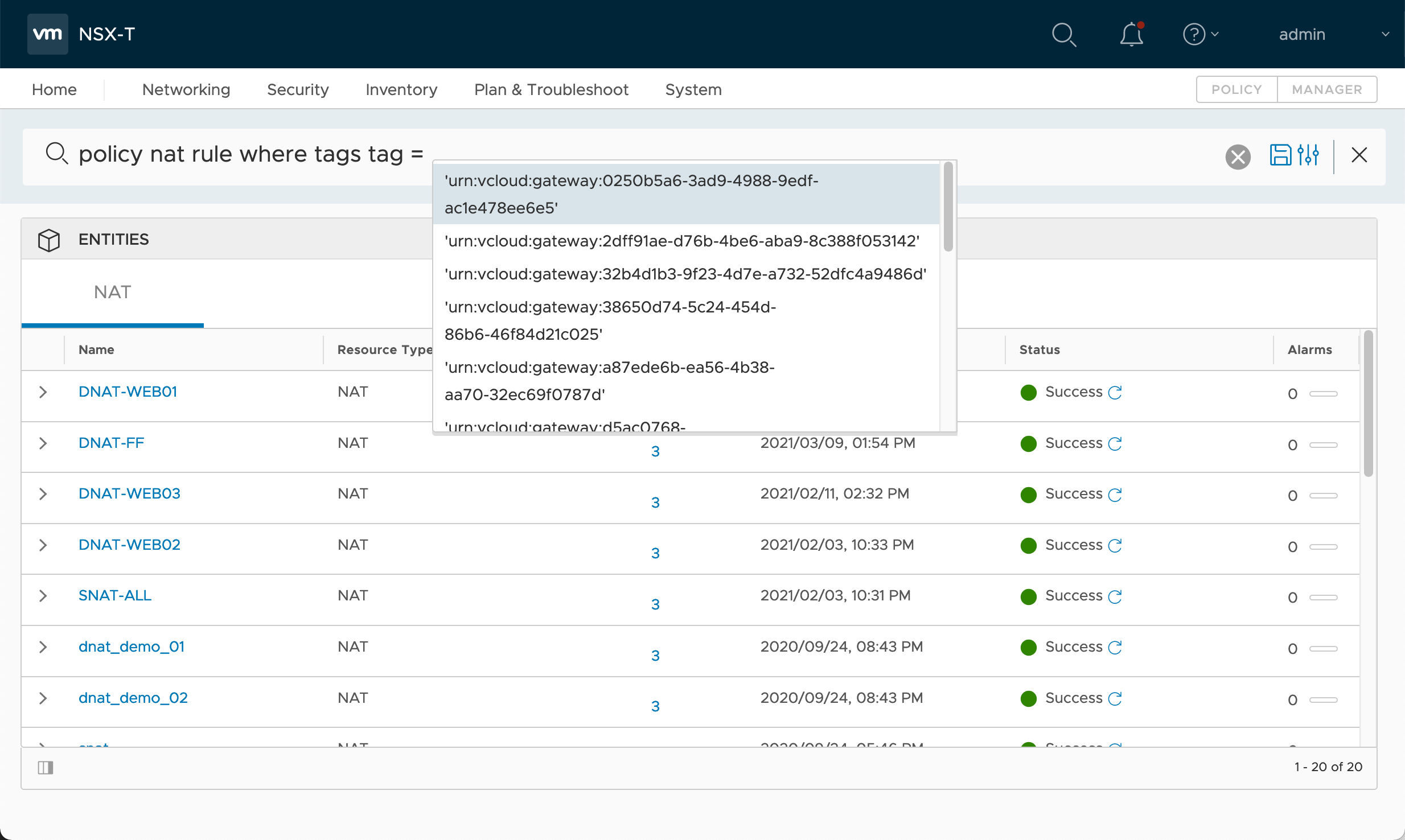Refresh status of dnat_demo_01
The height and width of the screenshot is (840, 1405).
[x=1115, y=647]
